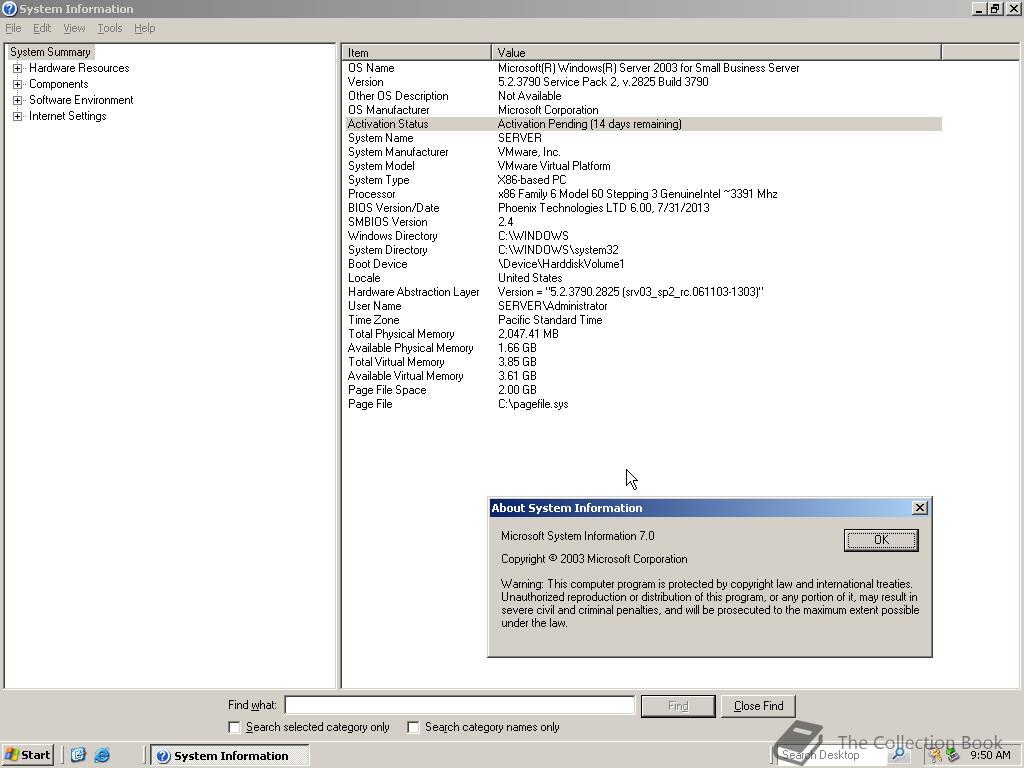
Task: Select System Information taskbar button
Action: pos(230,756)
